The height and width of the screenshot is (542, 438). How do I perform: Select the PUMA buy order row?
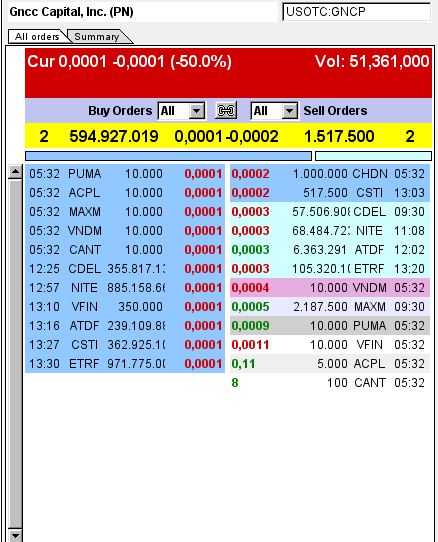tap(125, 174)
